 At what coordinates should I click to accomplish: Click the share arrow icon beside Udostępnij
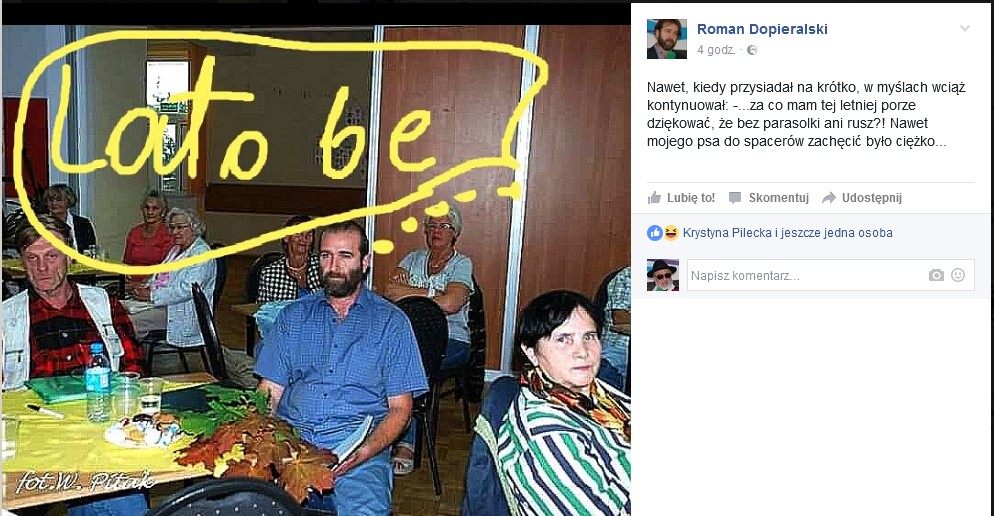click(829, 198)
